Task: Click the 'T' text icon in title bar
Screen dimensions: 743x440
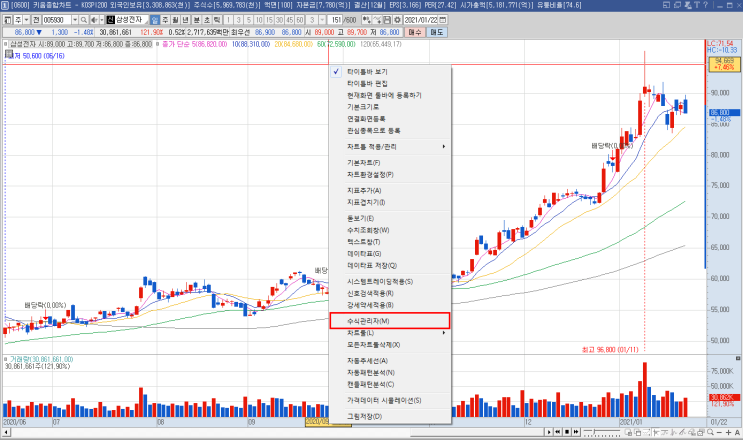Action: tap(697, 5)
